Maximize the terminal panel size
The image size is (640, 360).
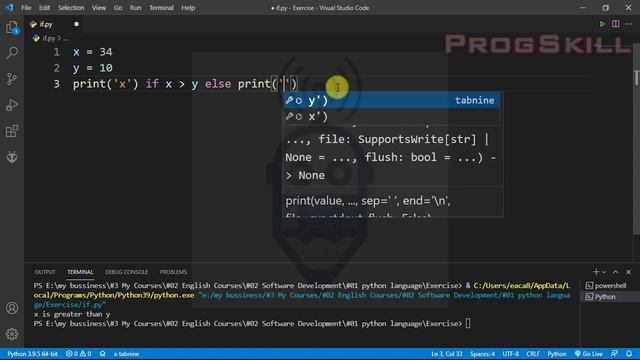tap(616, 272)
